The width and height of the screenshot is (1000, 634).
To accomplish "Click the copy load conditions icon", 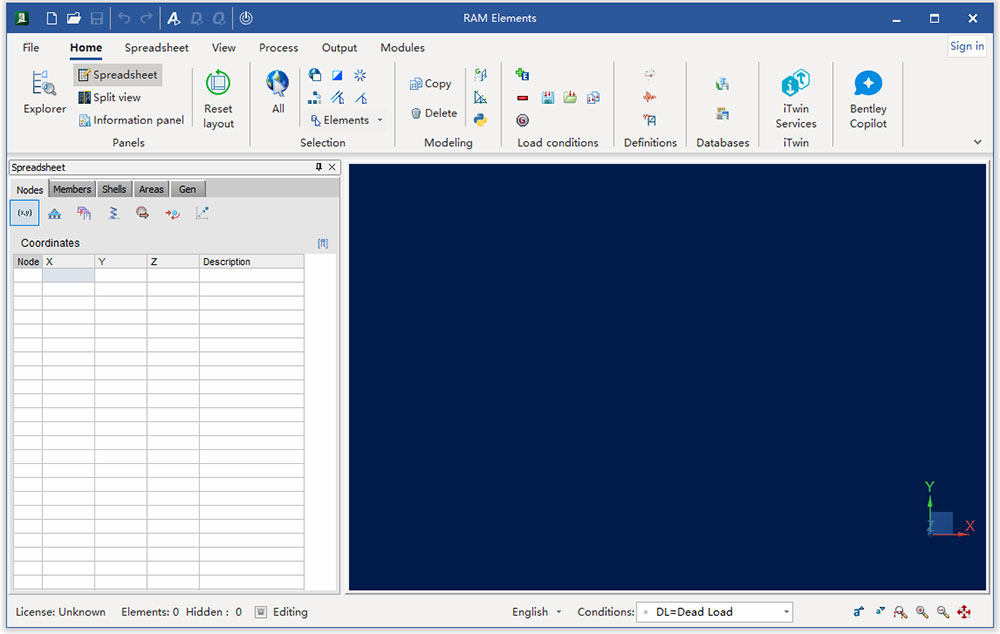I will point(593,98).
